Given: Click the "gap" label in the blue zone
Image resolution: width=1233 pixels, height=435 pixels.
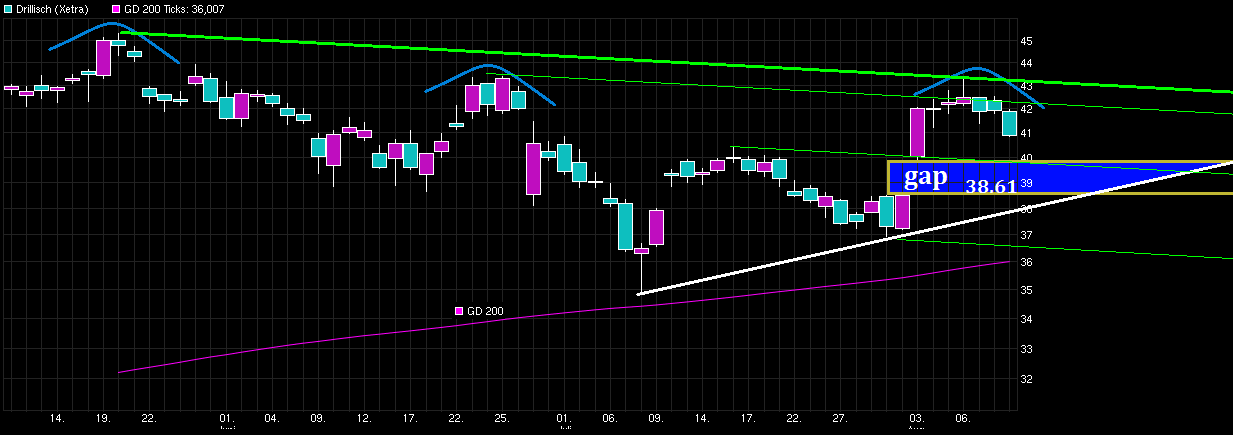Looking at the screenshot, I should tap(925, 177).
